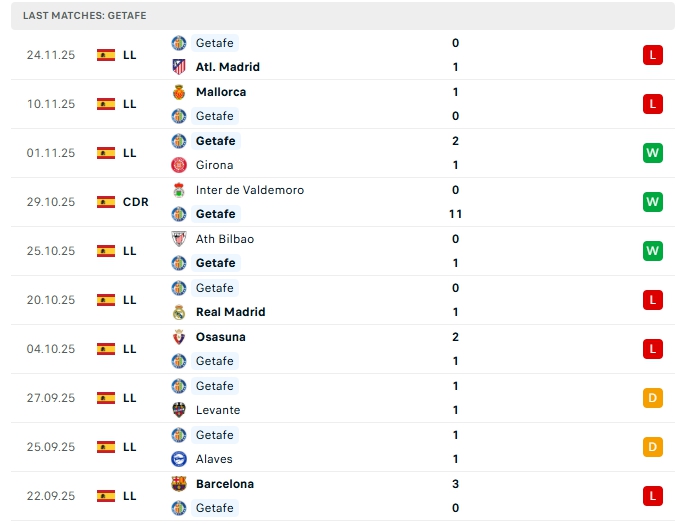The image size is (681, 524).
Task: Click the L result badge for 24.11.25
Action: coord(653,55)
